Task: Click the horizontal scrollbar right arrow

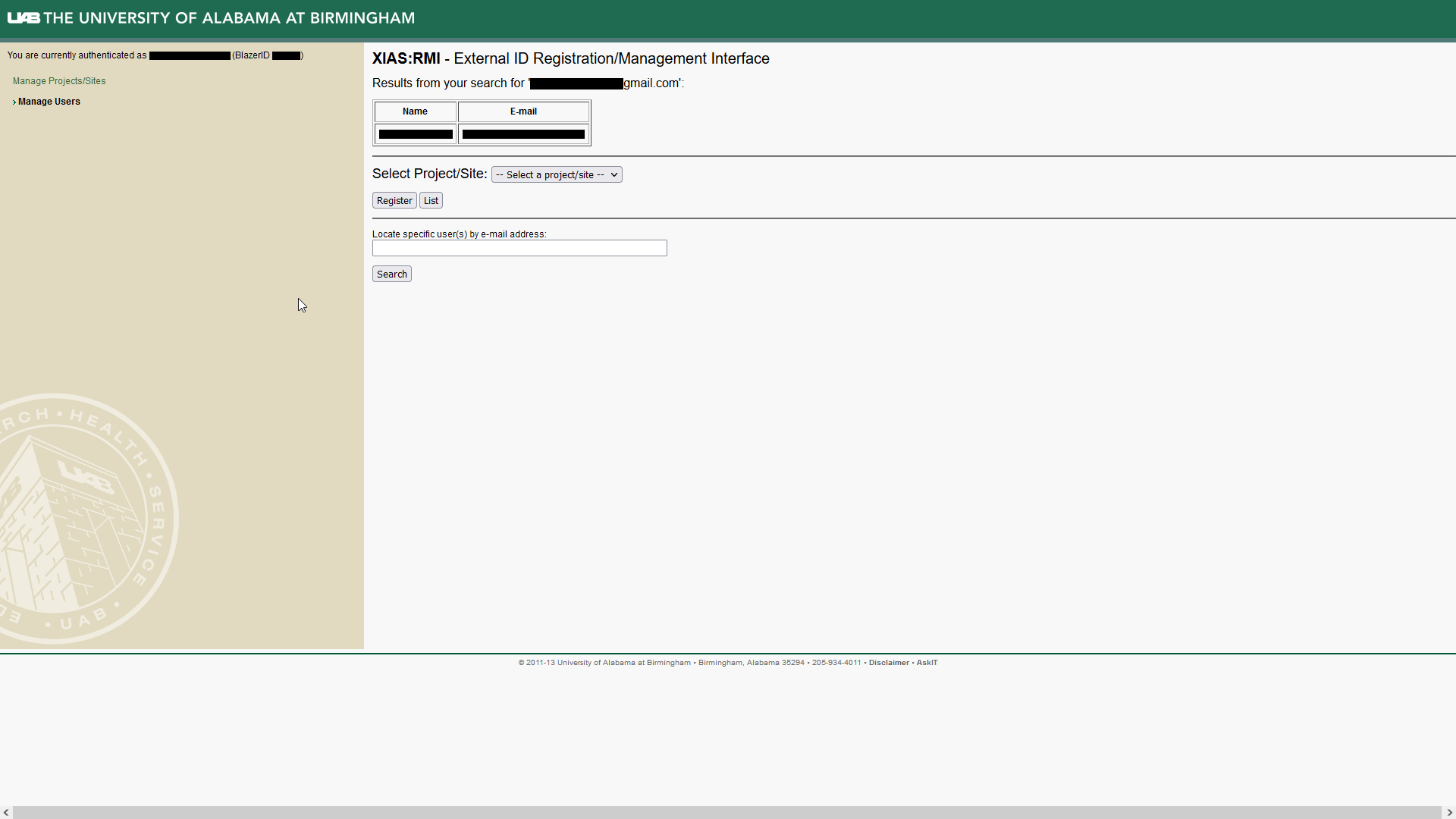Action: pos(1449,812)
